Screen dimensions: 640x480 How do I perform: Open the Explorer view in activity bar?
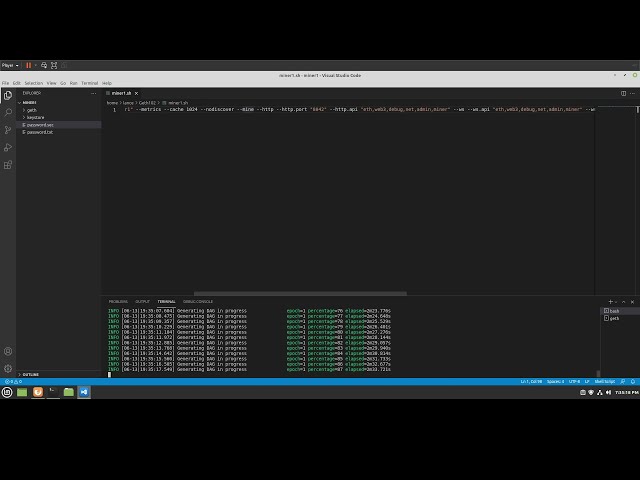pos(8,96)
